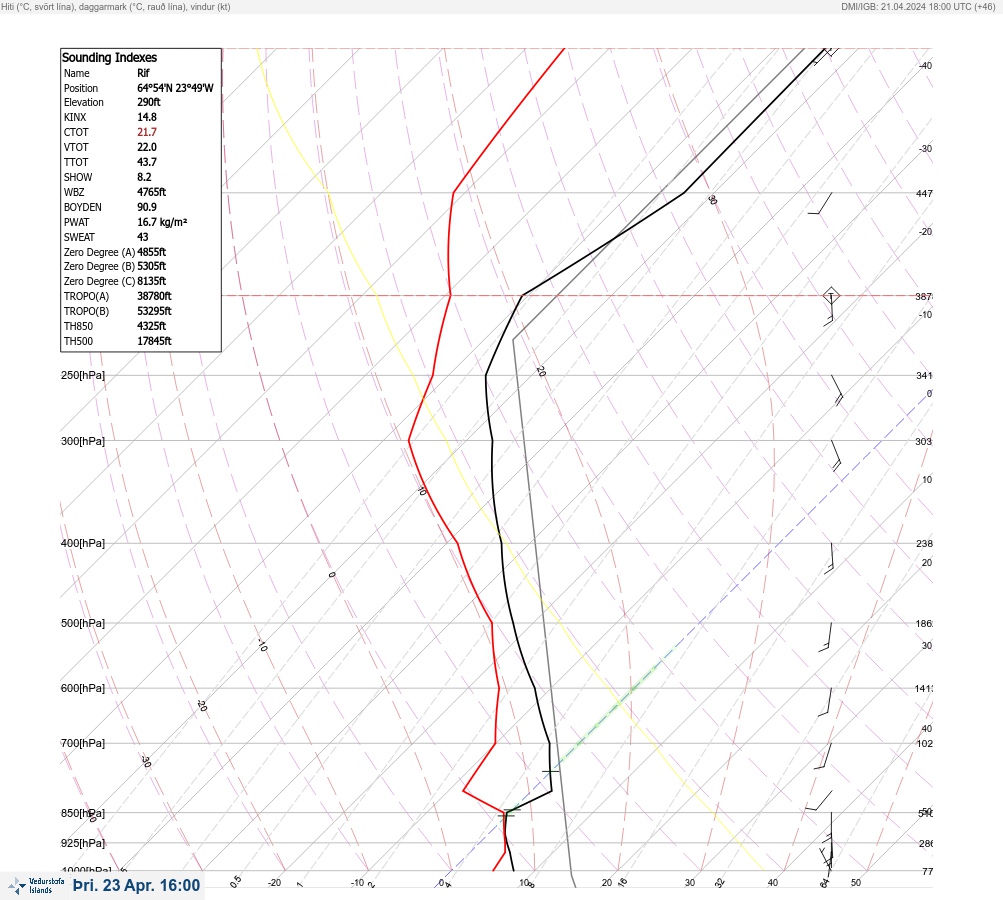Screen dimensions: 1003x900
Task: Click the wind barb at 250 hPa
Action: 837,390
